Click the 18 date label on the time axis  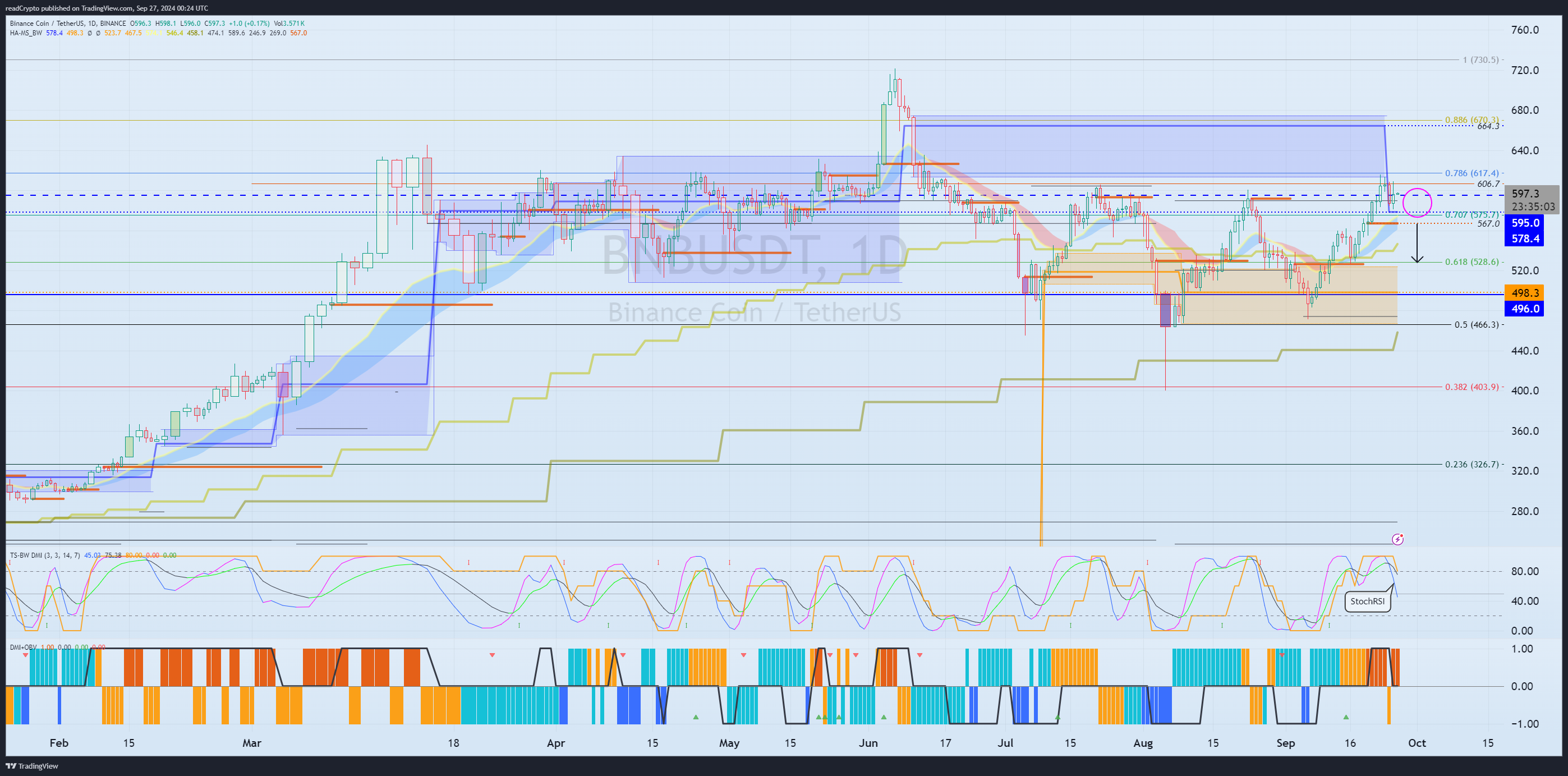coord(453,743)
